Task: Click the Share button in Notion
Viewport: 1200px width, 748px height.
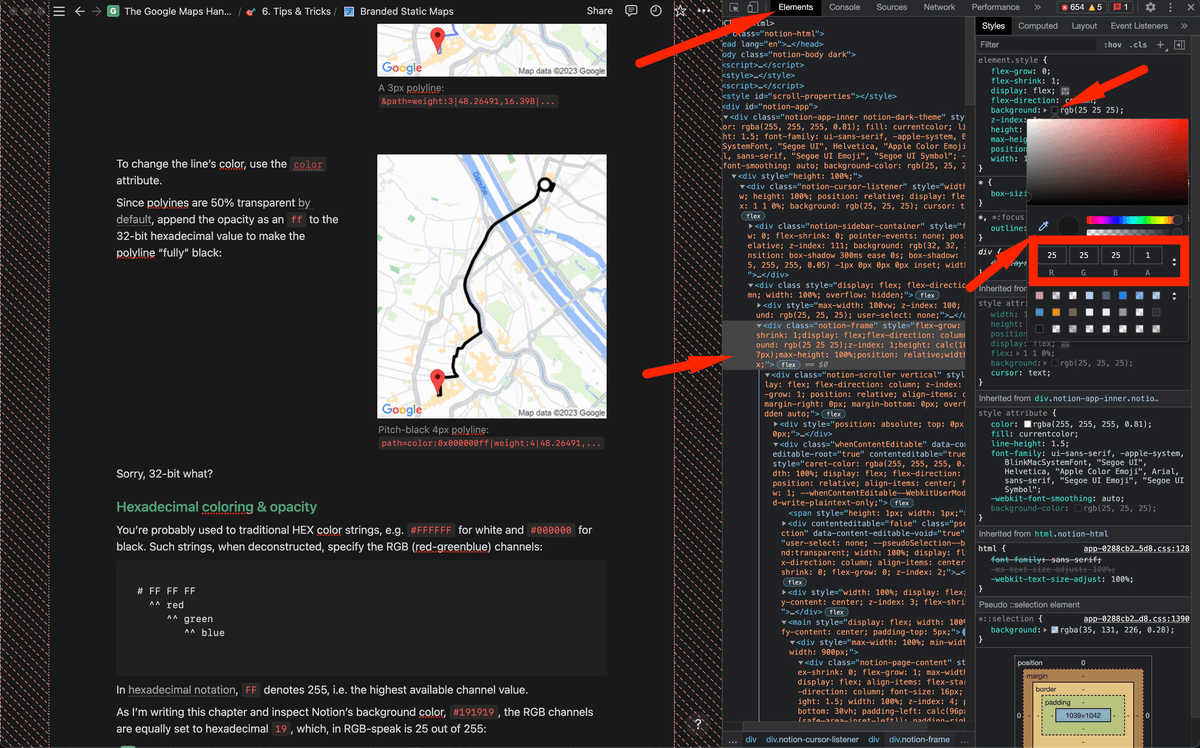Action: 599,11
